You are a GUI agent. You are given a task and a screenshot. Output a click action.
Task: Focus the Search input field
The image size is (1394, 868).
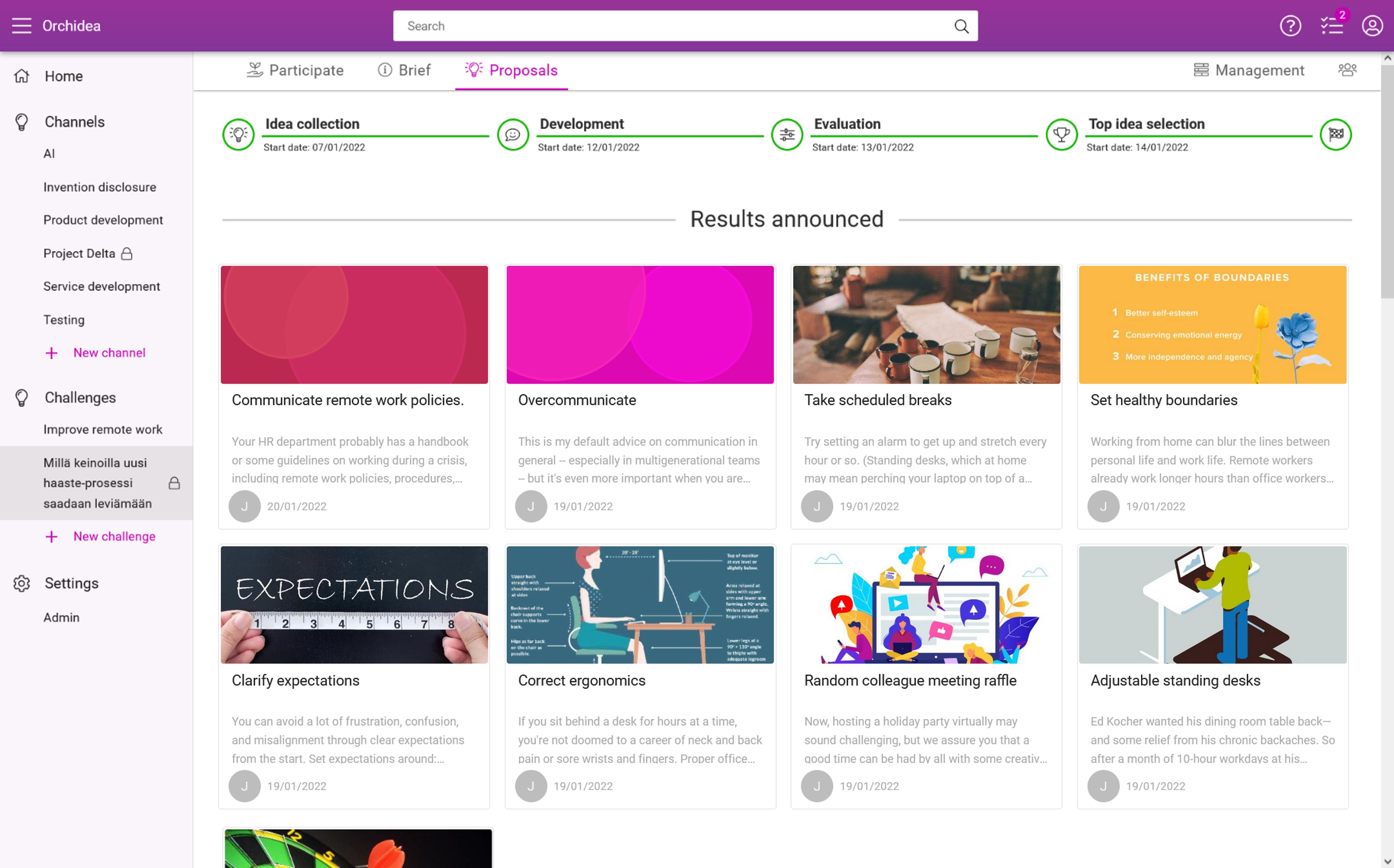pyautogui.click(x=685, y=26)
